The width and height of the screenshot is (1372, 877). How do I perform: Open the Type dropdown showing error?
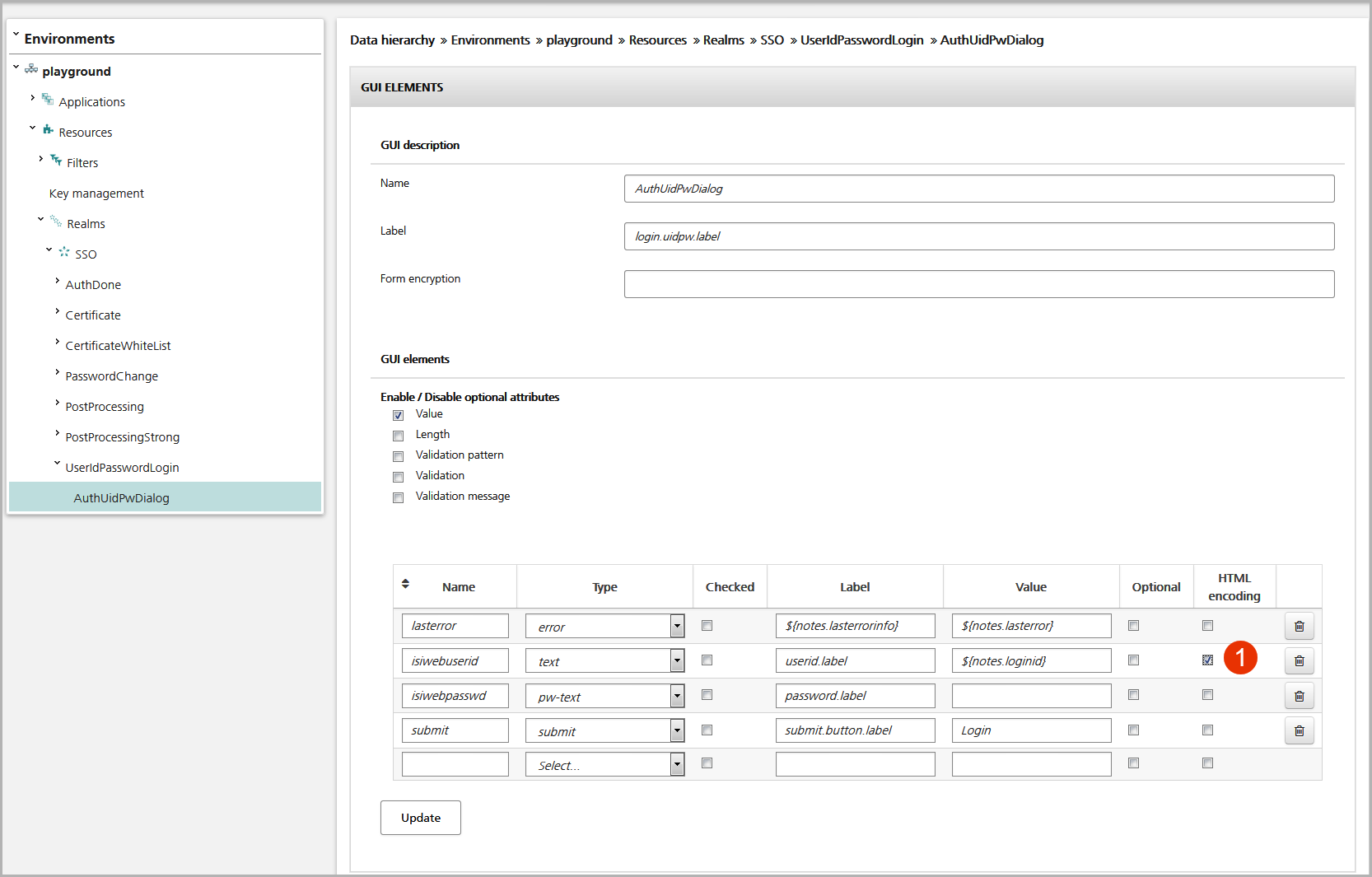click(604, 626)
